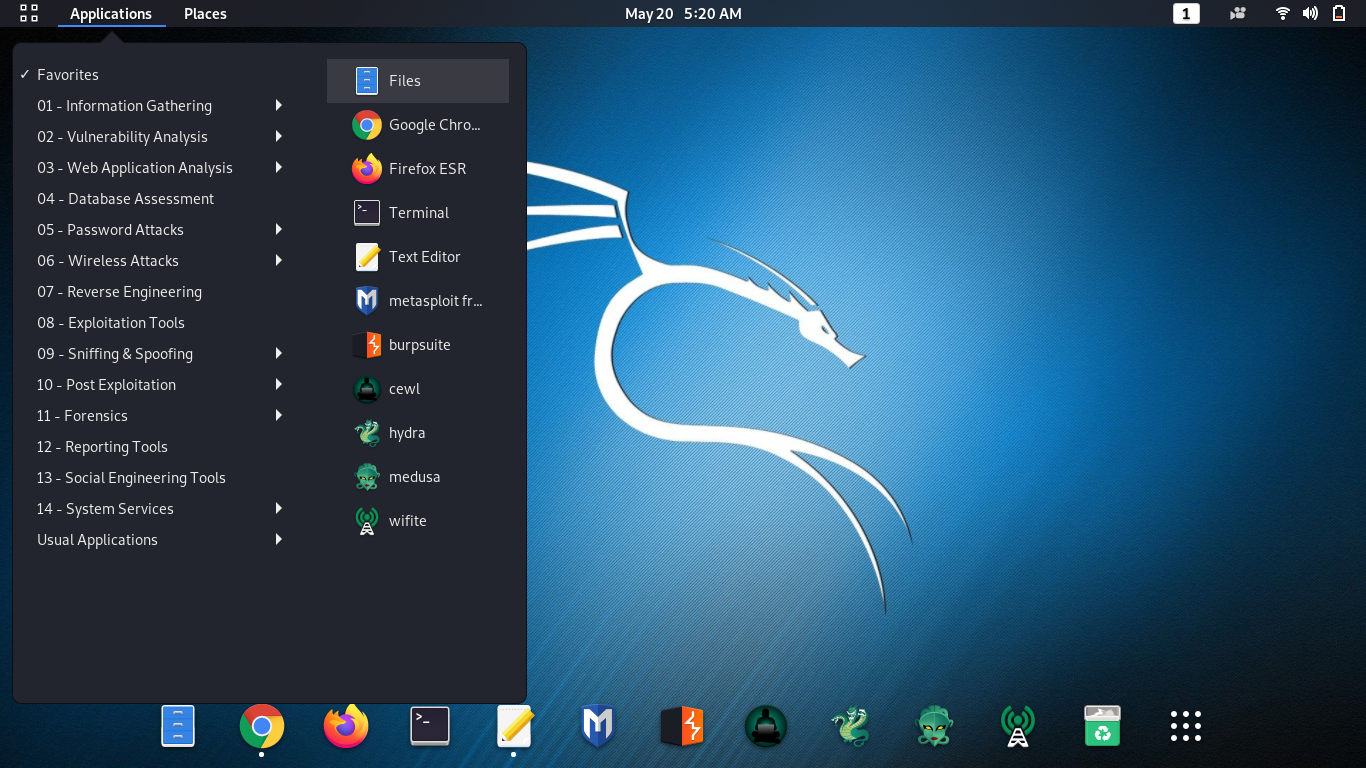Open the clock showing May 20 5:20 AM
This screenshot has width=1366, height=768.
tap(683, 14)
